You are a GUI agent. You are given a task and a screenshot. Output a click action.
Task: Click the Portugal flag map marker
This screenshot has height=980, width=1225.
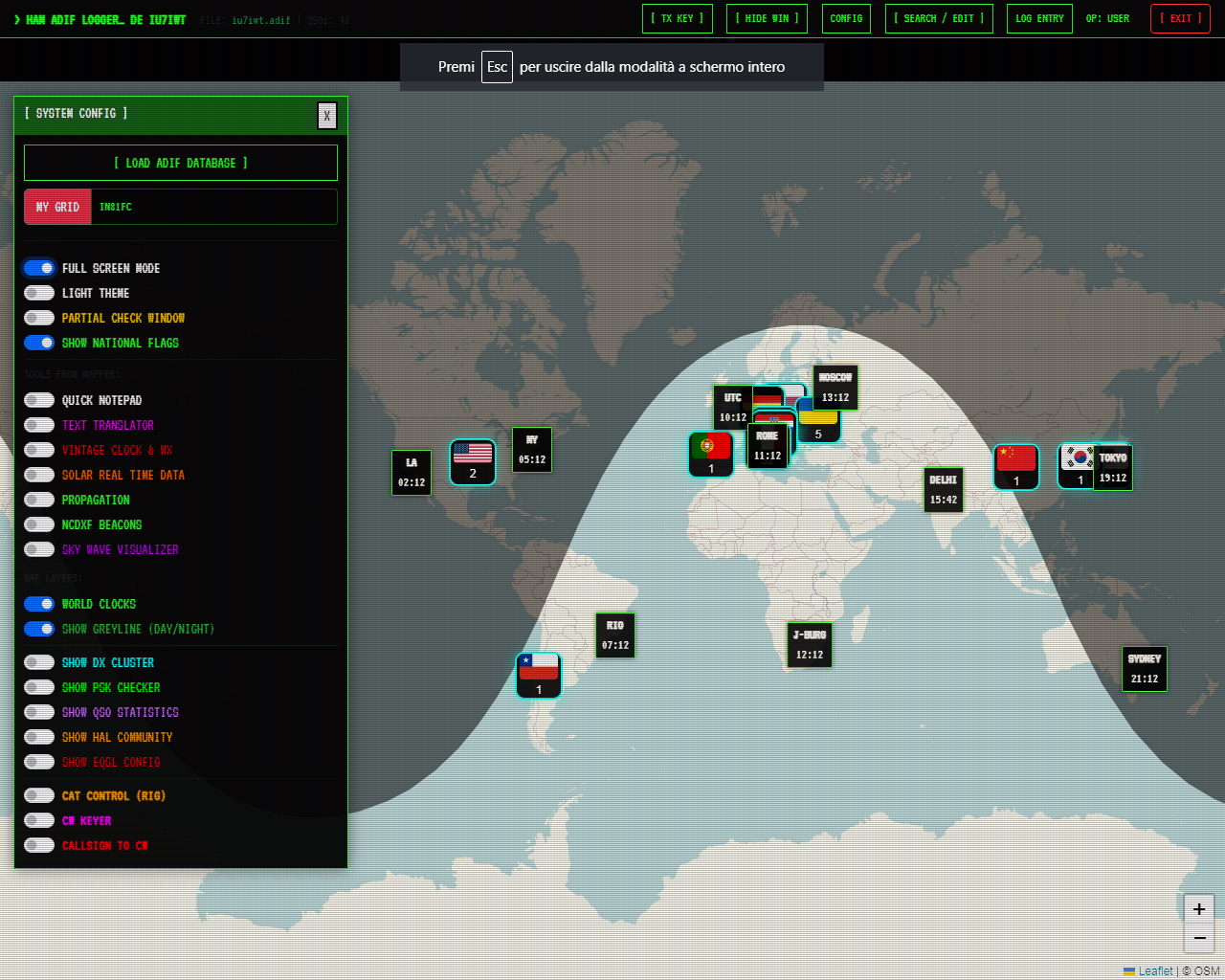pos(710,454)
